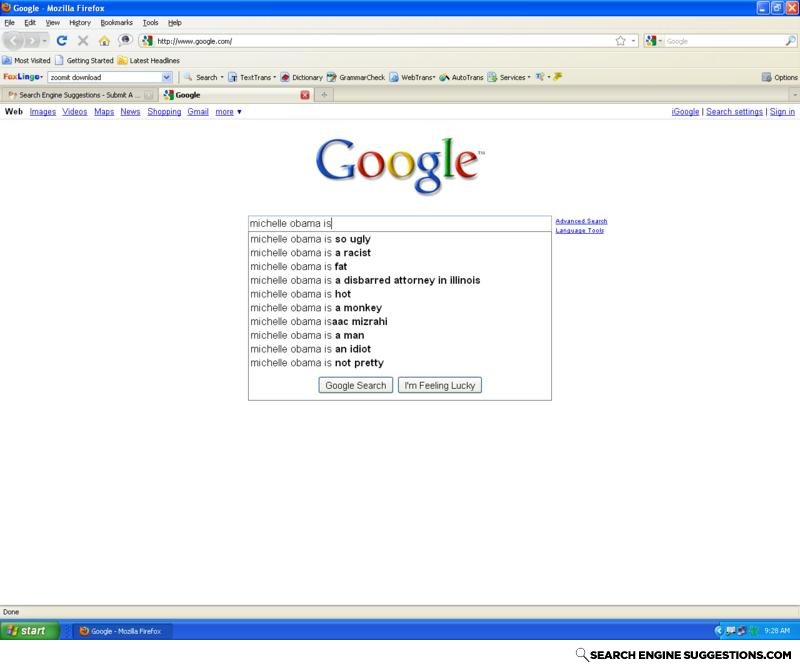Open the Bookmarks menu

pyautogui.click(x=116, y=22)
